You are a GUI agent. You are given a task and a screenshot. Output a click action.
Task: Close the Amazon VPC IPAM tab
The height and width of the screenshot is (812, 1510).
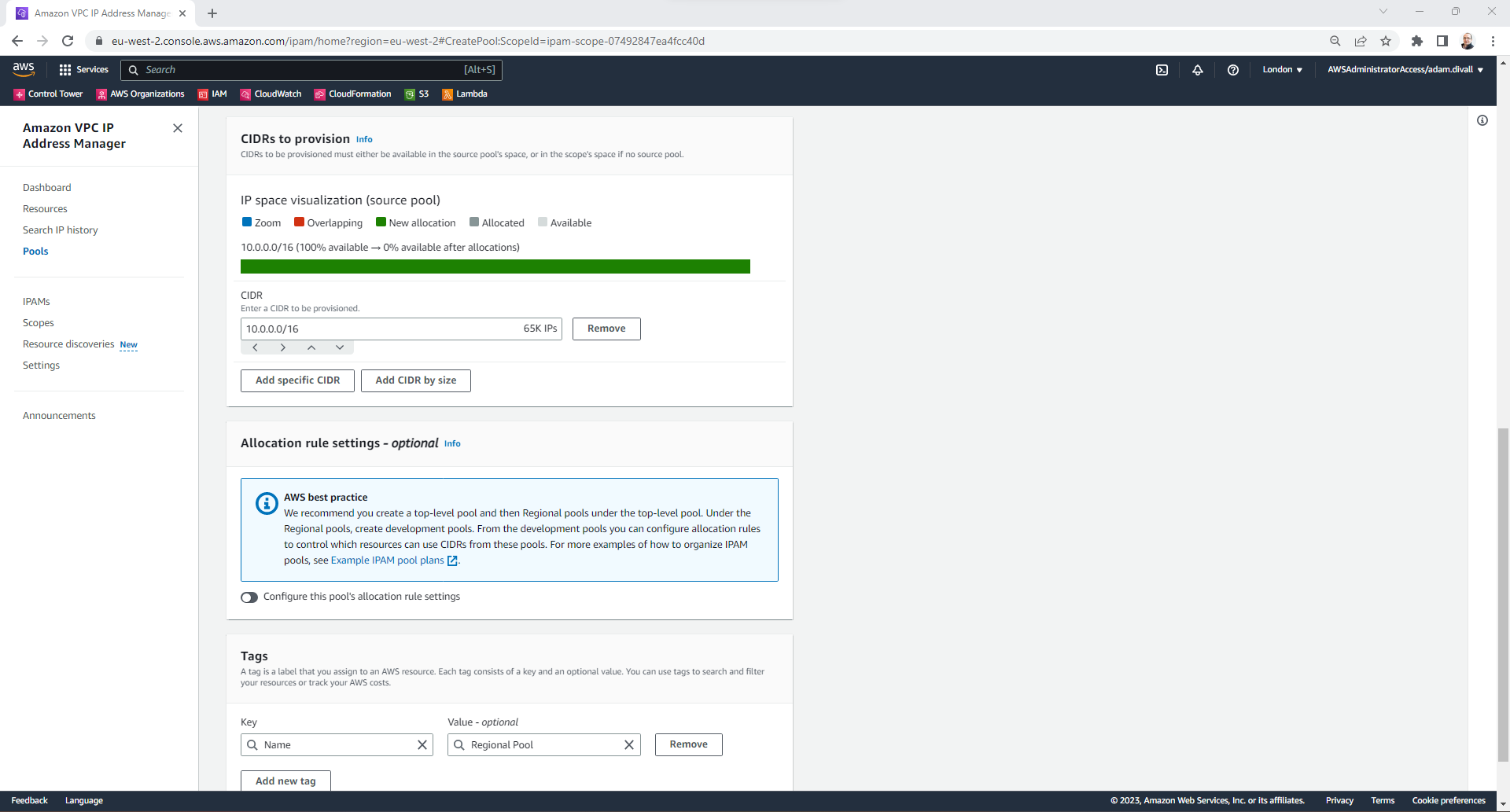182,13
